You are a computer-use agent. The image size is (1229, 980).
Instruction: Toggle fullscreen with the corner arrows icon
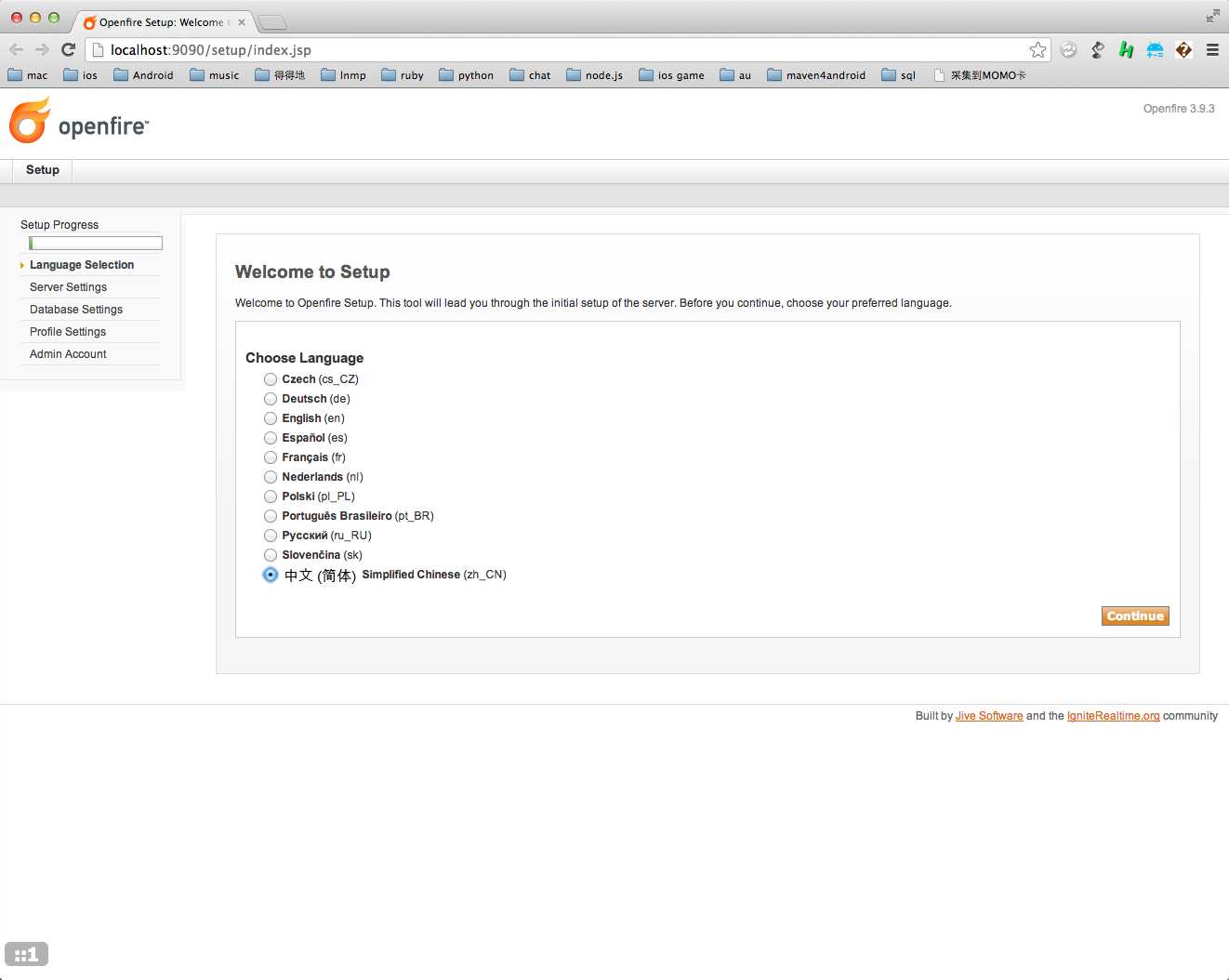[x=1212, y=15]
